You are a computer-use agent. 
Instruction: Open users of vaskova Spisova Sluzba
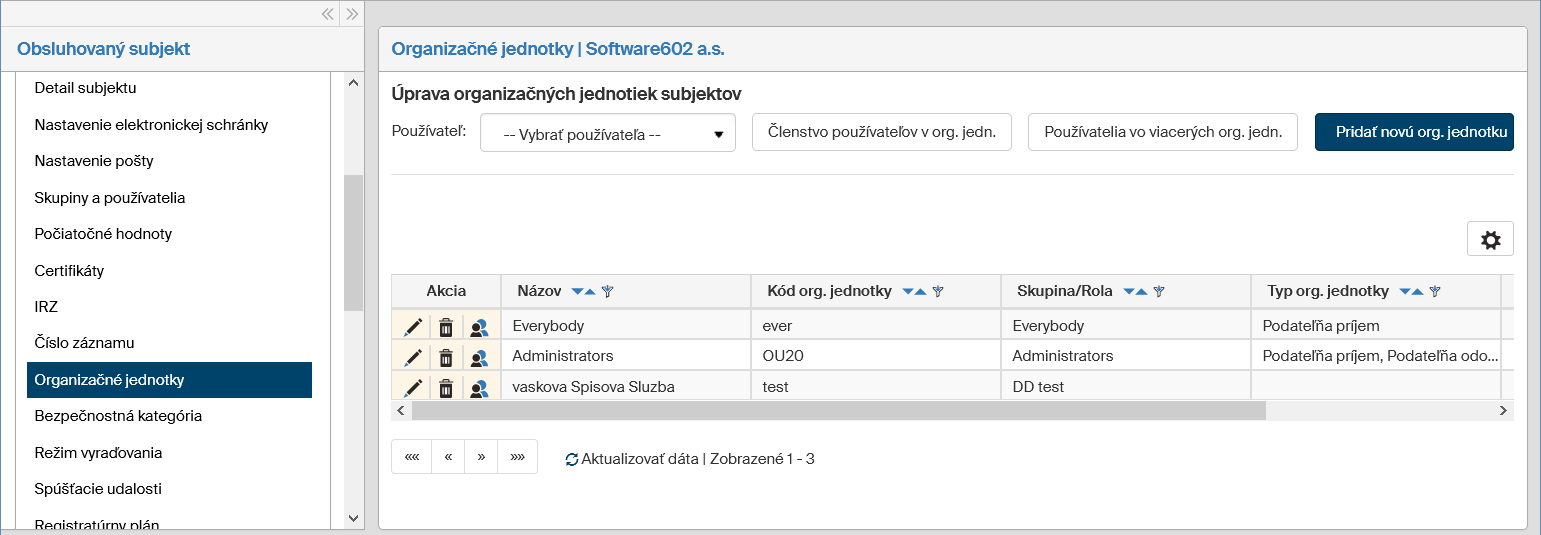point(479,388)
